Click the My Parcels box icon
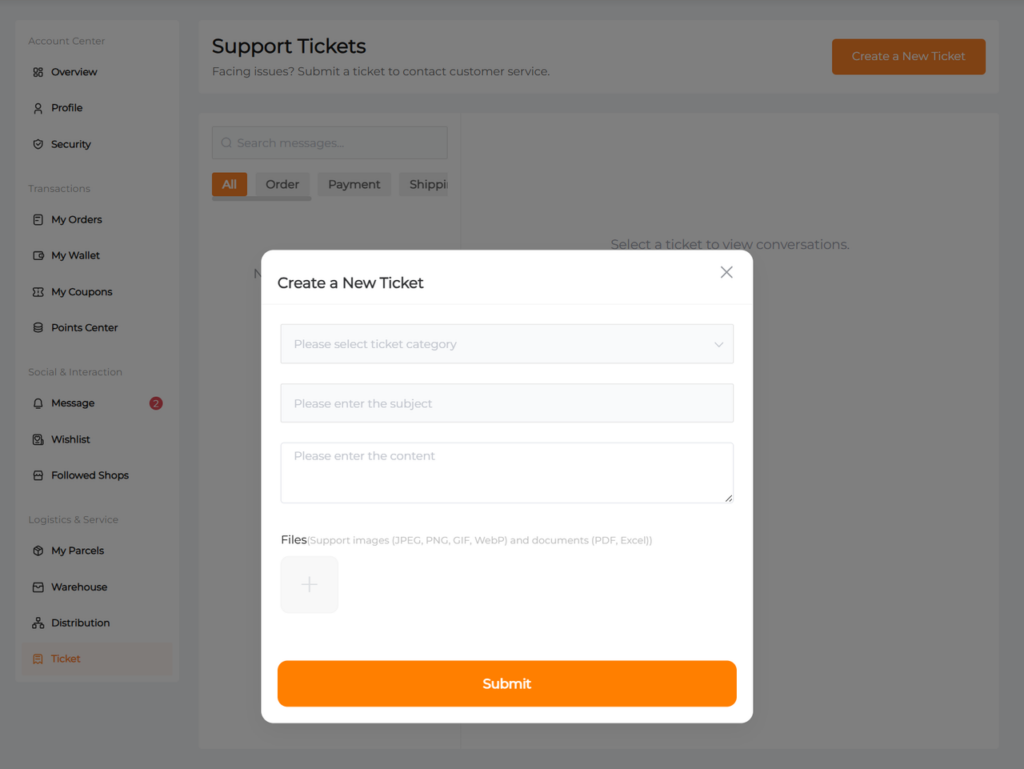This screenshot has height=769, width=1024. [38, 551]
